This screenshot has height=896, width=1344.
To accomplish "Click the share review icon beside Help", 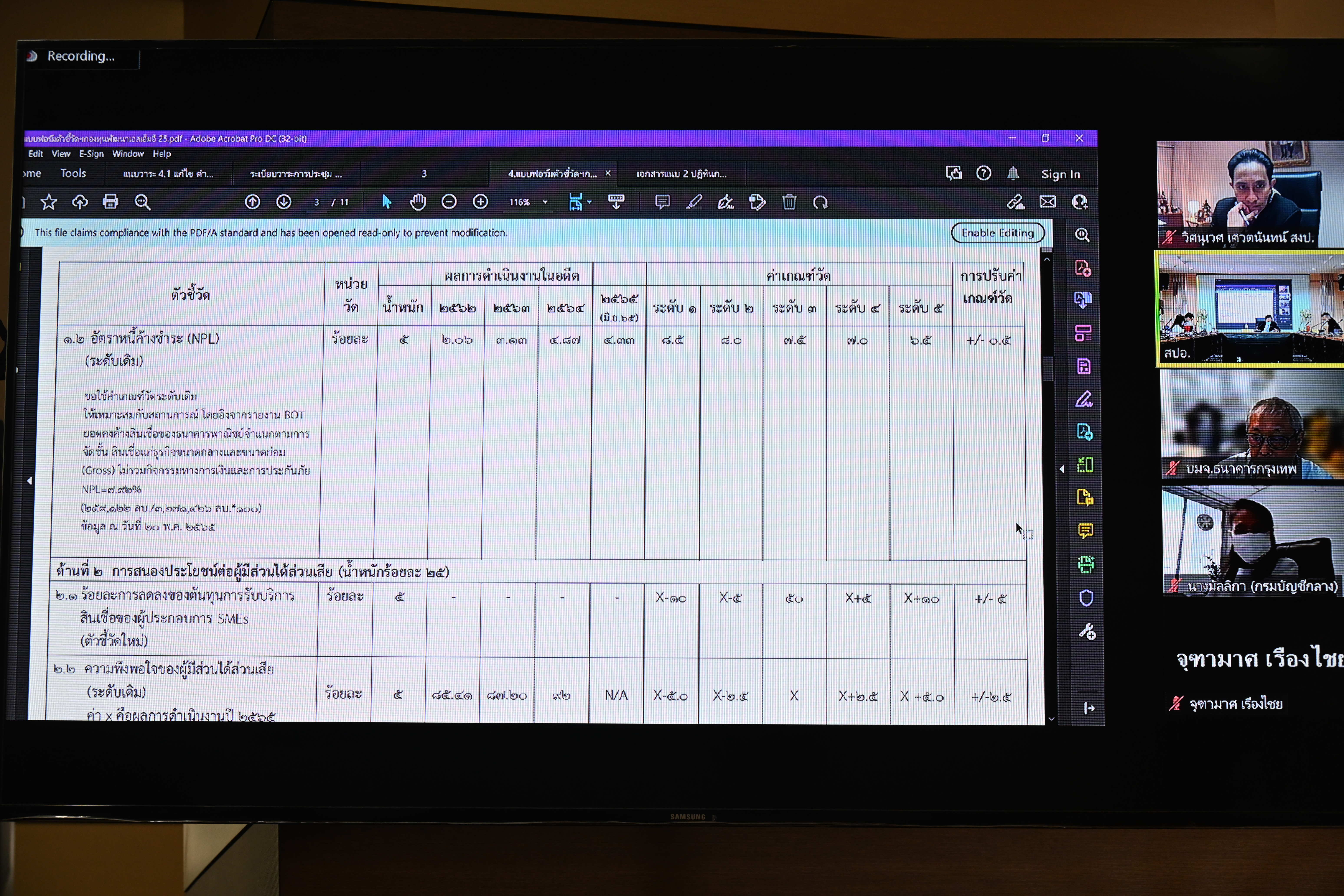I will [x=954, y=173].
